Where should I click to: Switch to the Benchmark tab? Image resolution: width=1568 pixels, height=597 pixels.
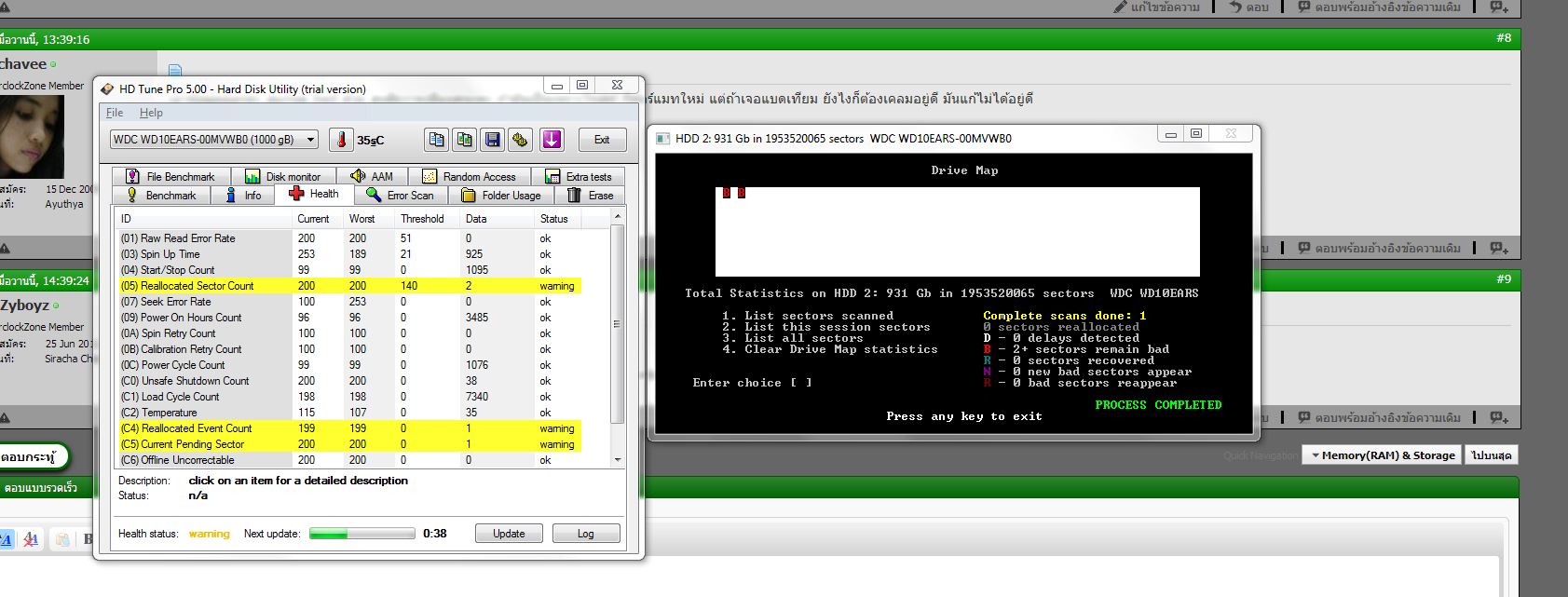161,196
